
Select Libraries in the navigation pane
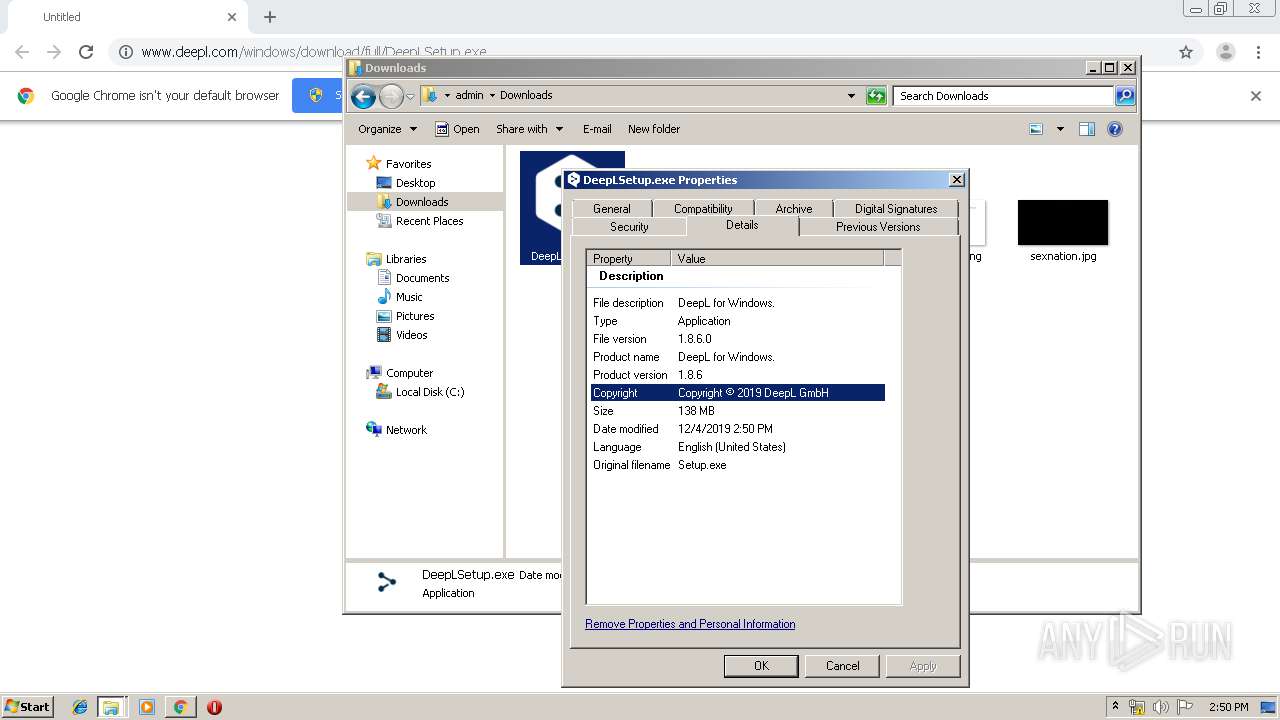pyautogui.click(x=406, y=259)
